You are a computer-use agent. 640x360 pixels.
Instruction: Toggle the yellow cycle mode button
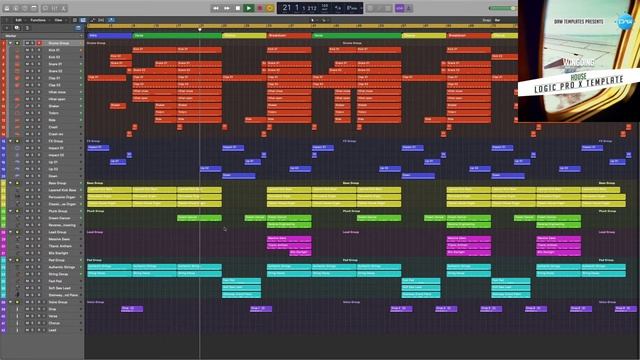(270, 8)
